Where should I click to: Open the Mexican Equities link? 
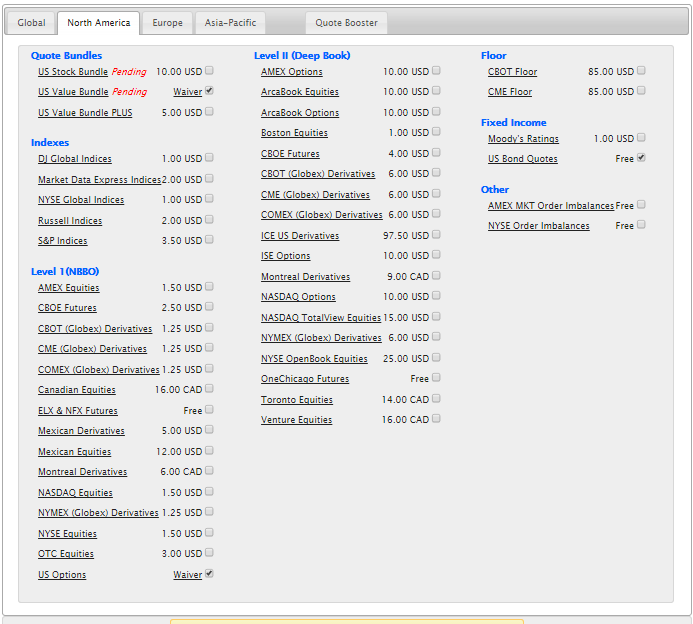click(x=75, y=452)
